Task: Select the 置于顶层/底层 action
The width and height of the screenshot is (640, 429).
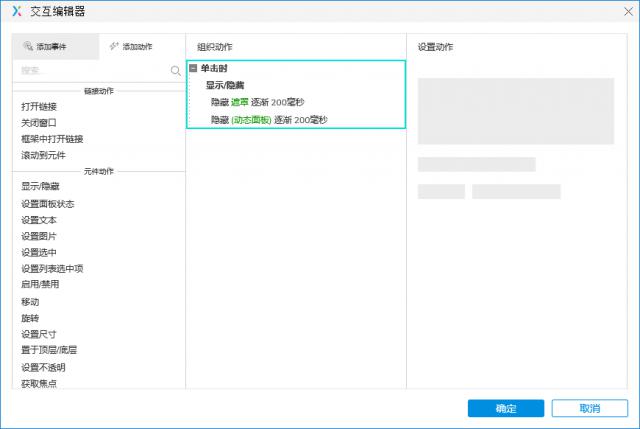Action: click(50, 349)
